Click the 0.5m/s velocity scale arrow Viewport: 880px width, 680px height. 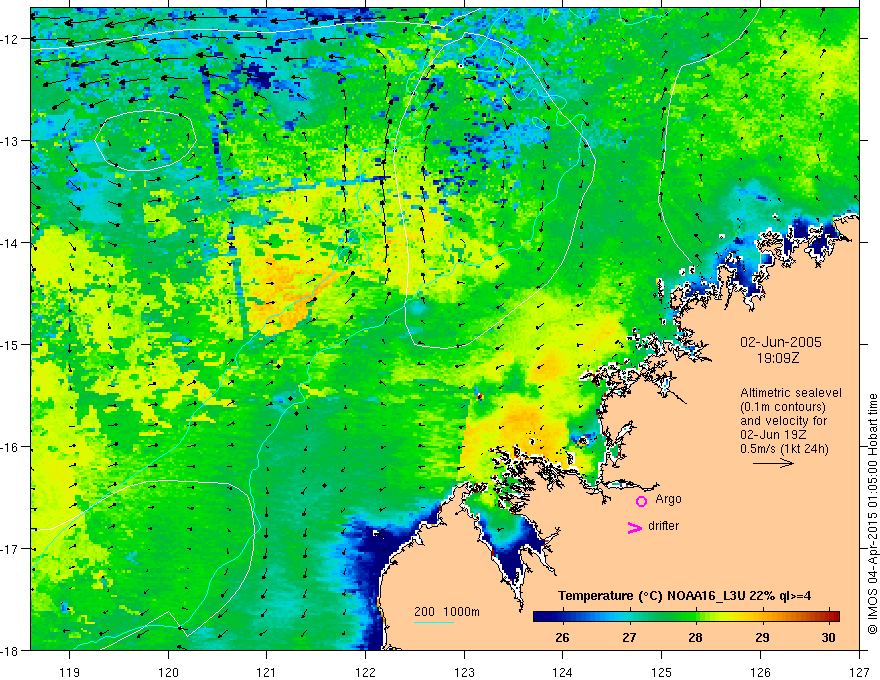(x=773, y=463)
